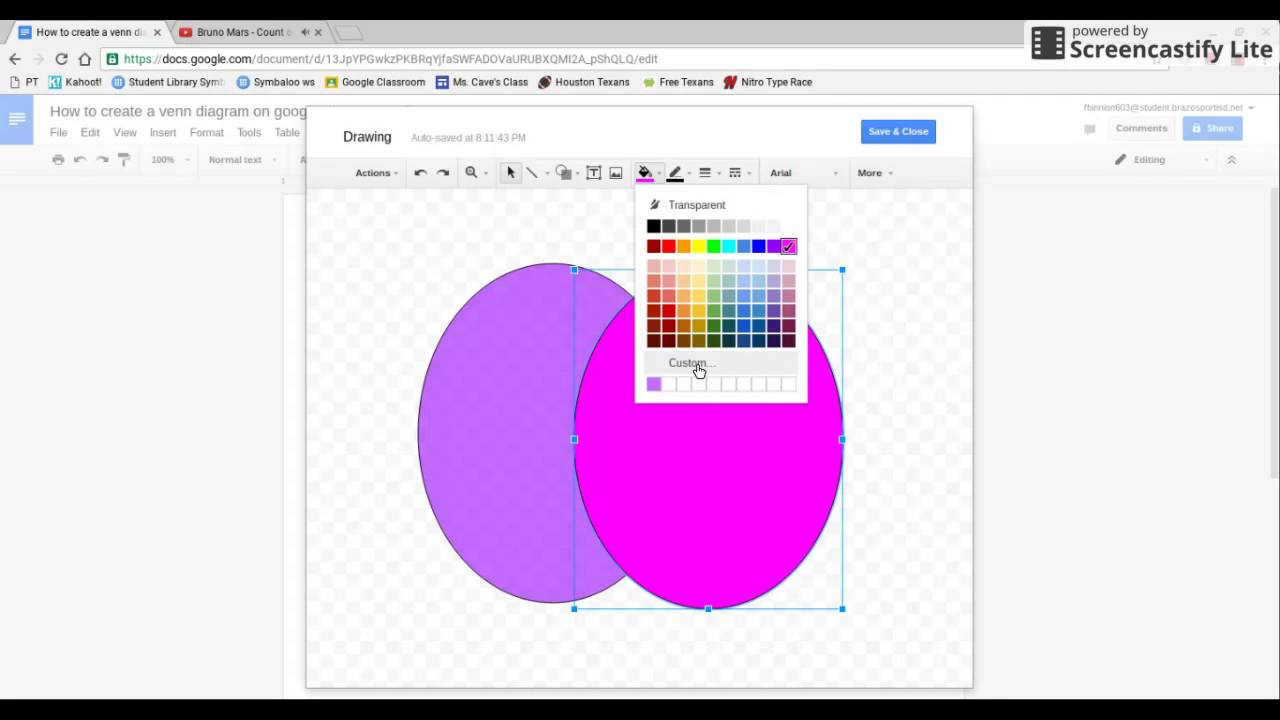Pick the yellow color swatch
The width and height of the screenshot is (1280, 720).
(699, 247)
